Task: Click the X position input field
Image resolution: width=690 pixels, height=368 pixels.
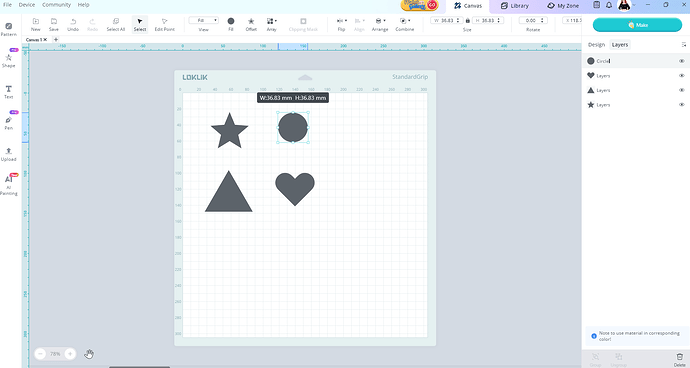Action: point(572,20)
